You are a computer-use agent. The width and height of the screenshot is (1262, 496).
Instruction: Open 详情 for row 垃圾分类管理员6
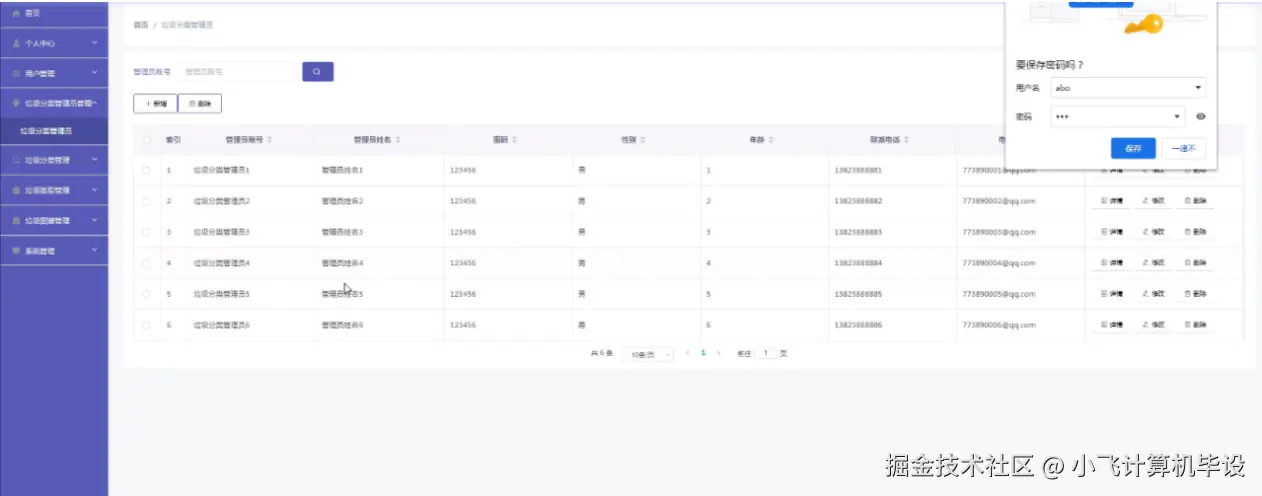tap(1111, 325)
